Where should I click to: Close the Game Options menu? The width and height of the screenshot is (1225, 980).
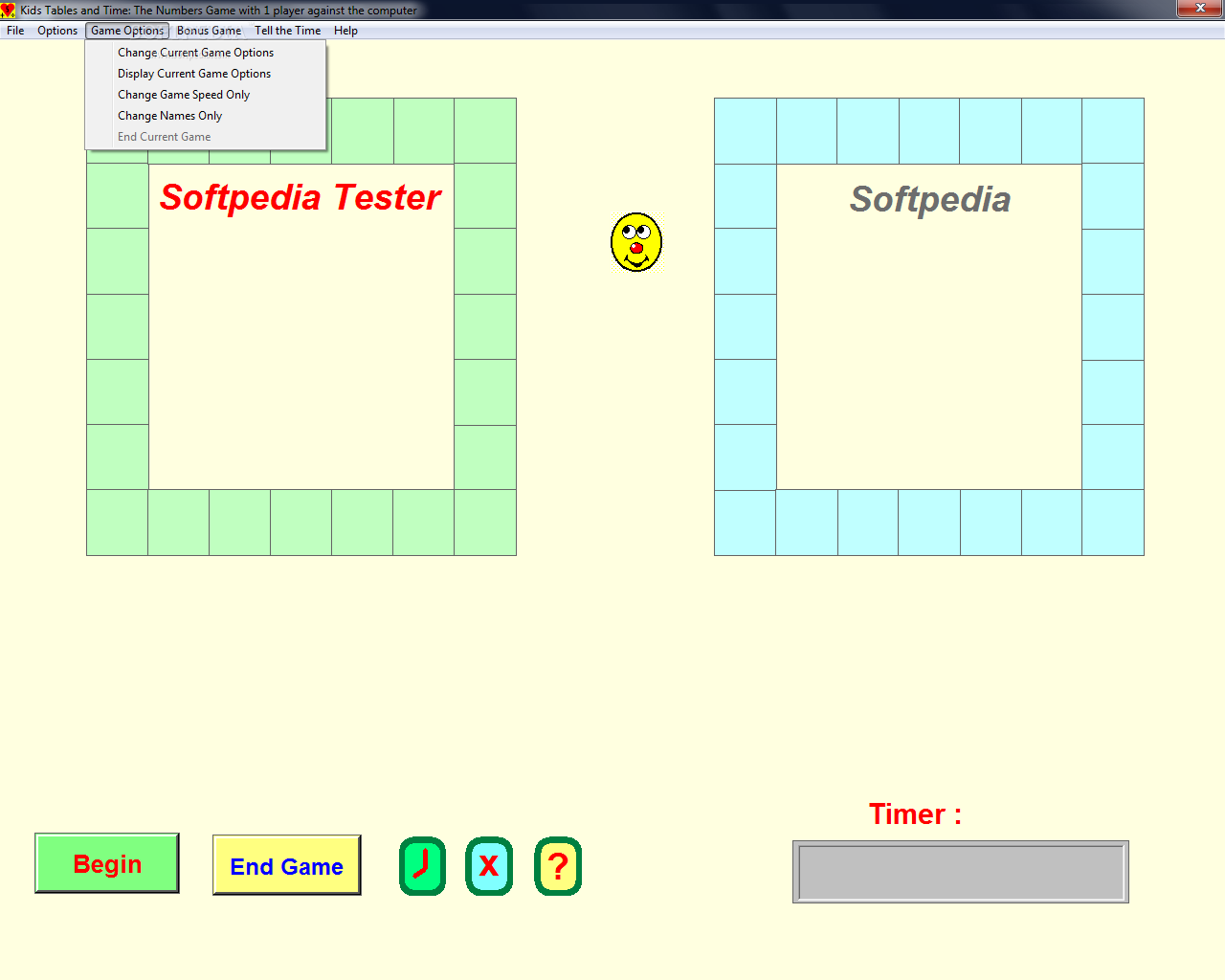click(127, 31)
